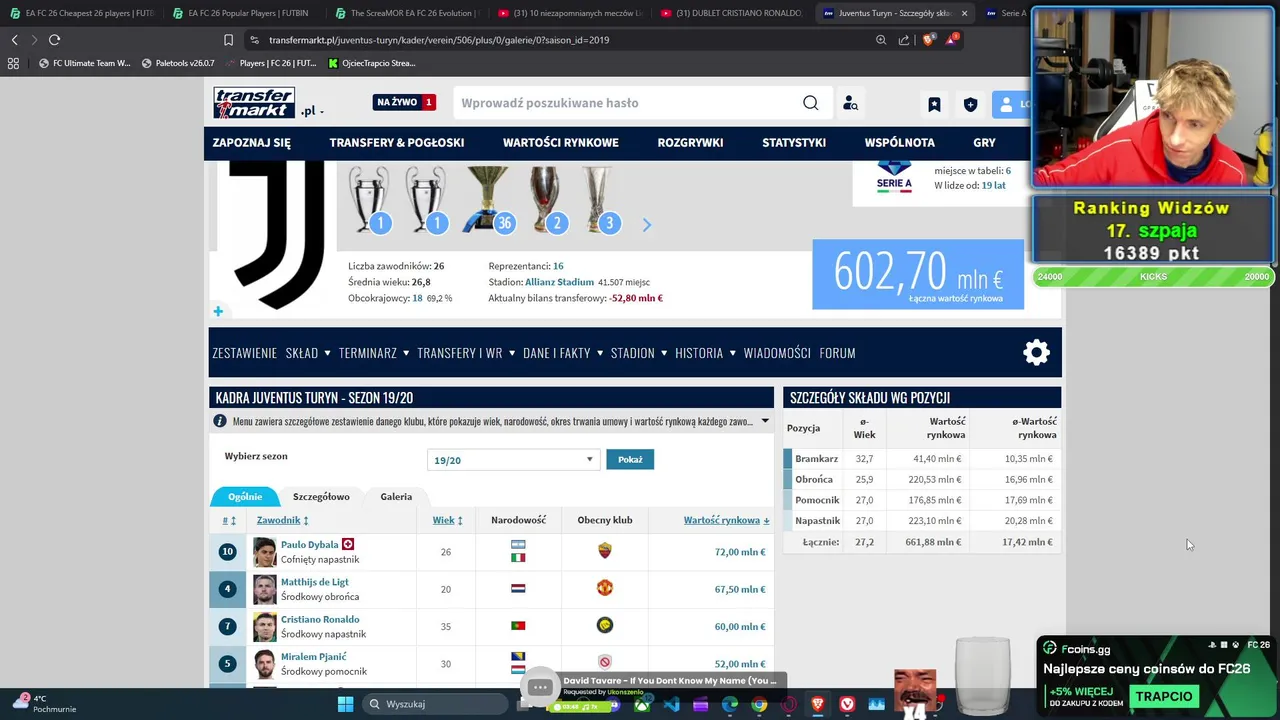Sort table by Wiek column
Screen dimensions: 1280x720
447,520
